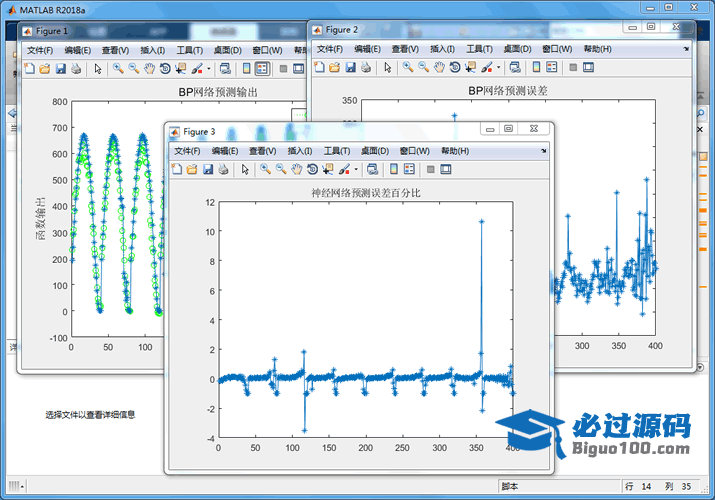Select Data Cursor tool in Figure 3
The width and height of the screenshot is (715, 500).
(x=327, y=170)
